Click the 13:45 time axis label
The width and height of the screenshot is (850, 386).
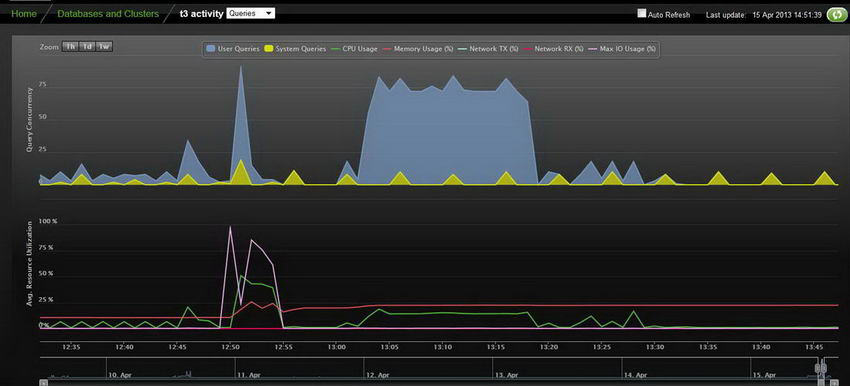pos(815,347)
